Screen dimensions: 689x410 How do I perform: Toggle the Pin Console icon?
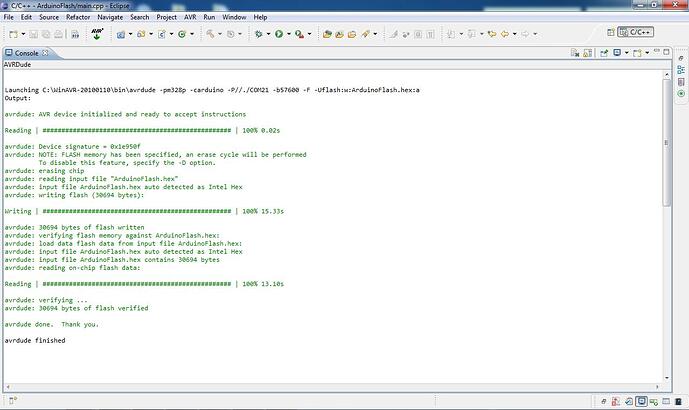click(x=604, y=53)
